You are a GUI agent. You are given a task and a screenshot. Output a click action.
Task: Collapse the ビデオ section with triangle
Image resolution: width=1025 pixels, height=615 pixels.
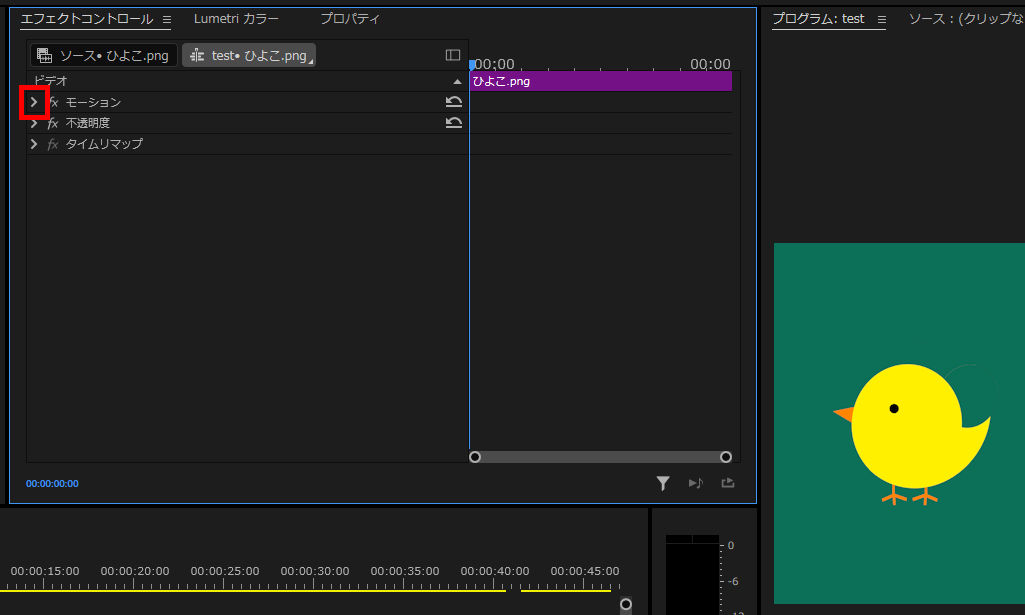pyautogui.click(x=457, y=81)
